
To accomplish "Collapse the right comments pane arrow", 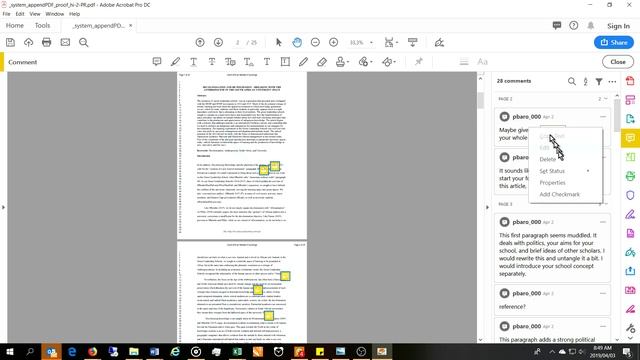I will coord(487,207).
